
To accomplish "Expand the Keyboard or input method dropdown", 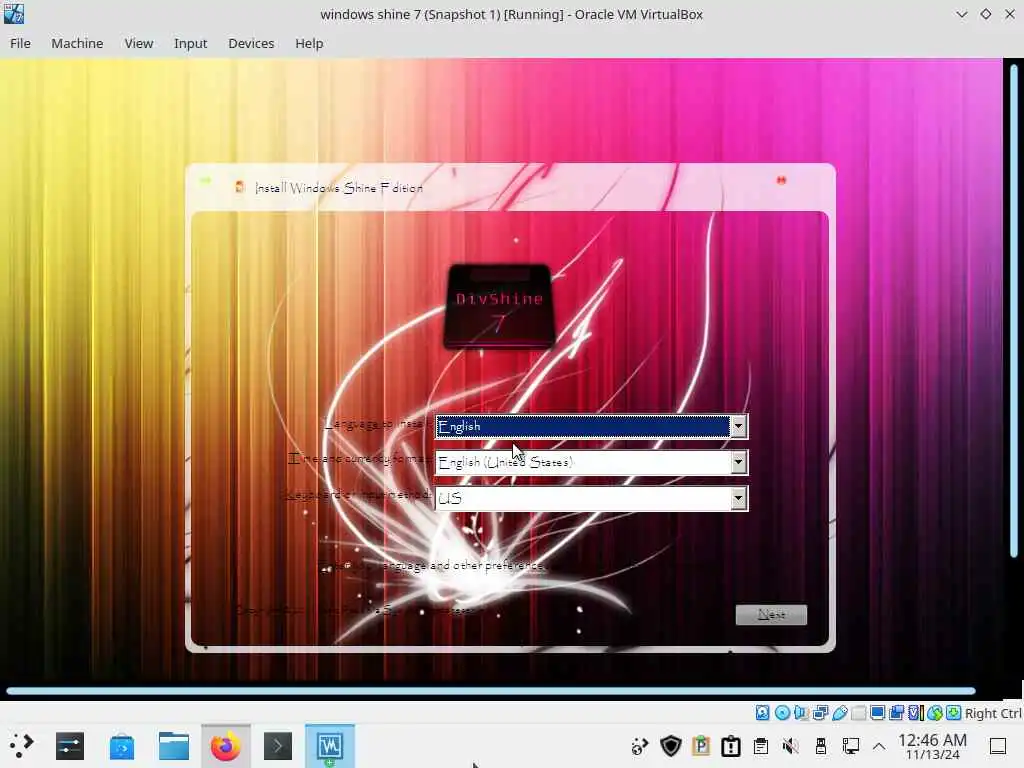I will tap(738, 499).
